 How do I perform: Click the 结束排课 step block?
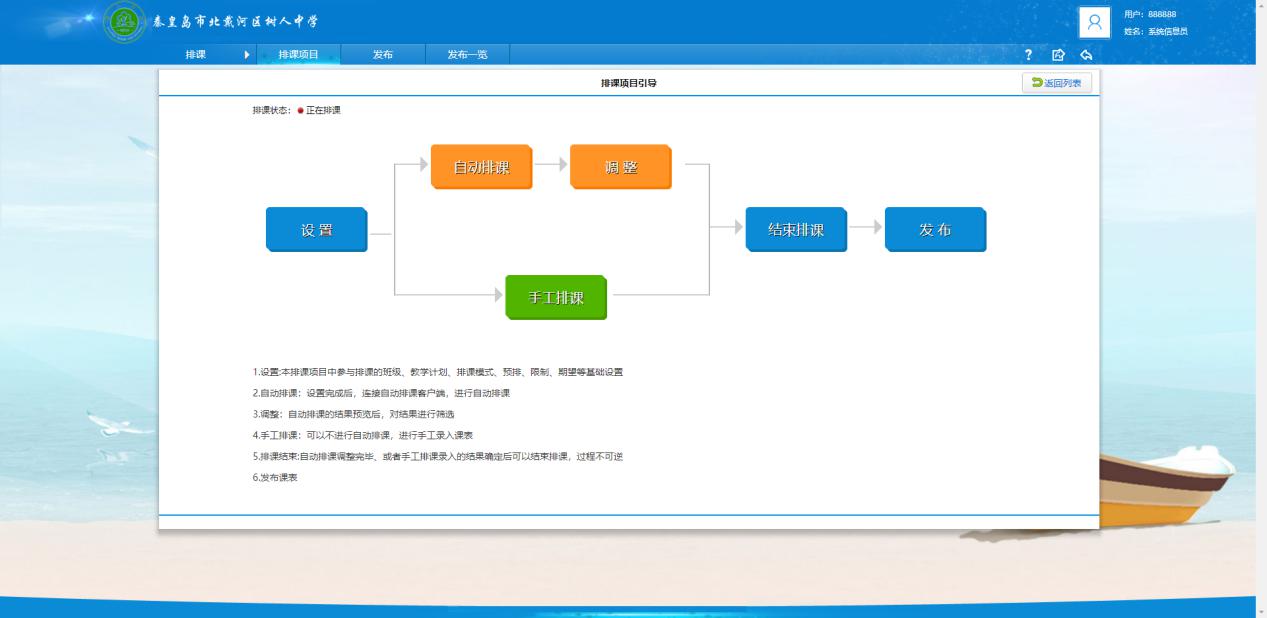(x=796, y=230)
